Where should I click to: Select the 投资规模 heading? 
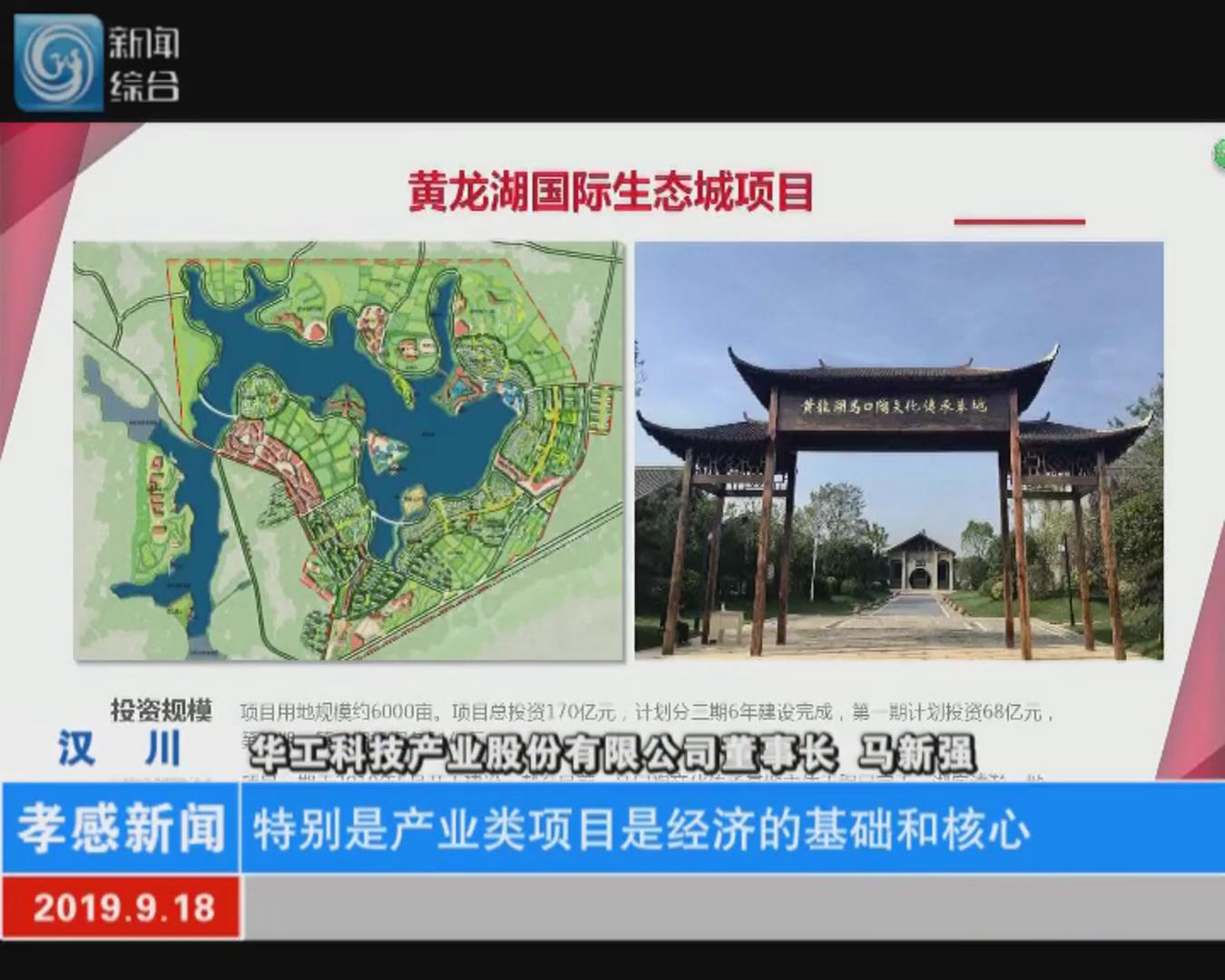[161, 710]
